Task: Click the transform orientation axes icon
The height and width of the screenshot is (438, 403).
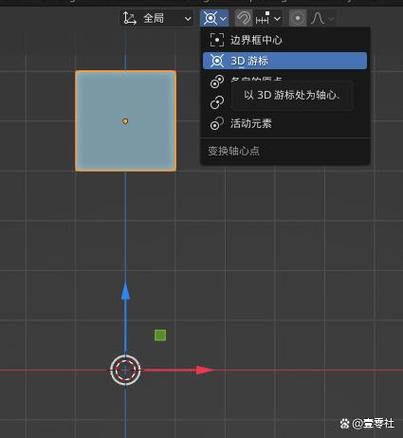Action: point(129,18)
